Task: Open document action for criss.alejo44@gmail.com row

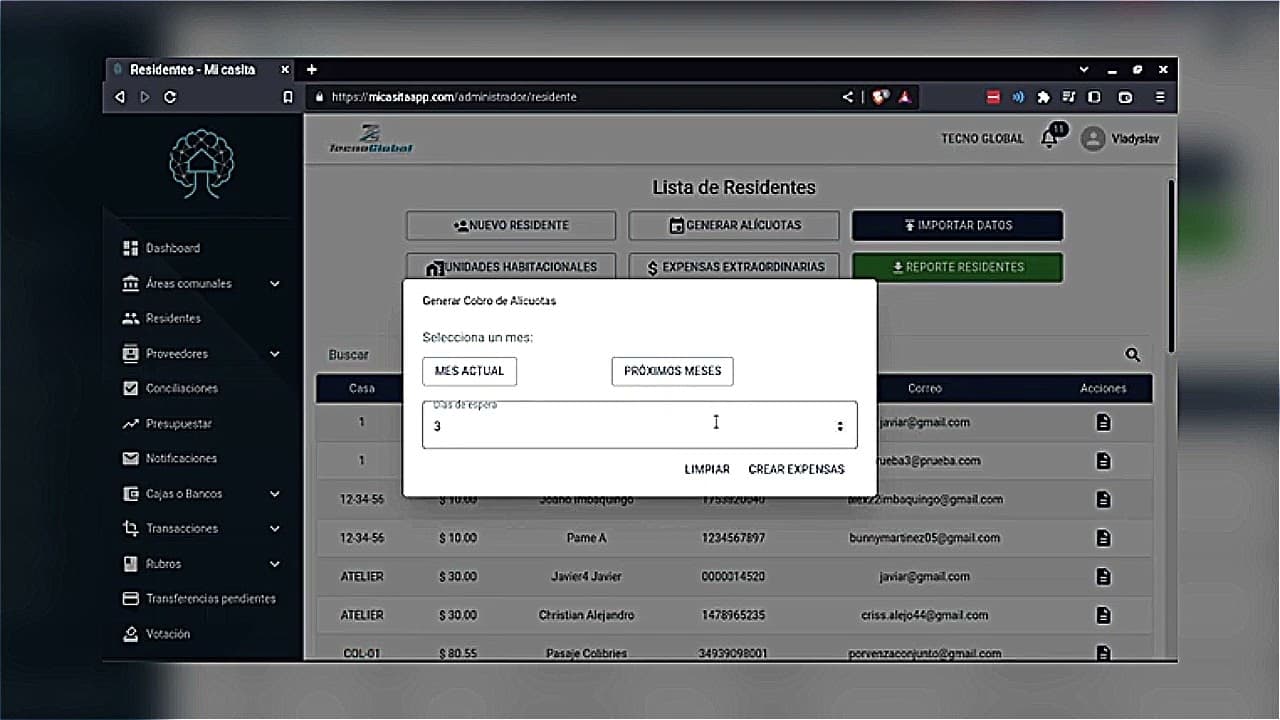Action: coord(1103,615)
